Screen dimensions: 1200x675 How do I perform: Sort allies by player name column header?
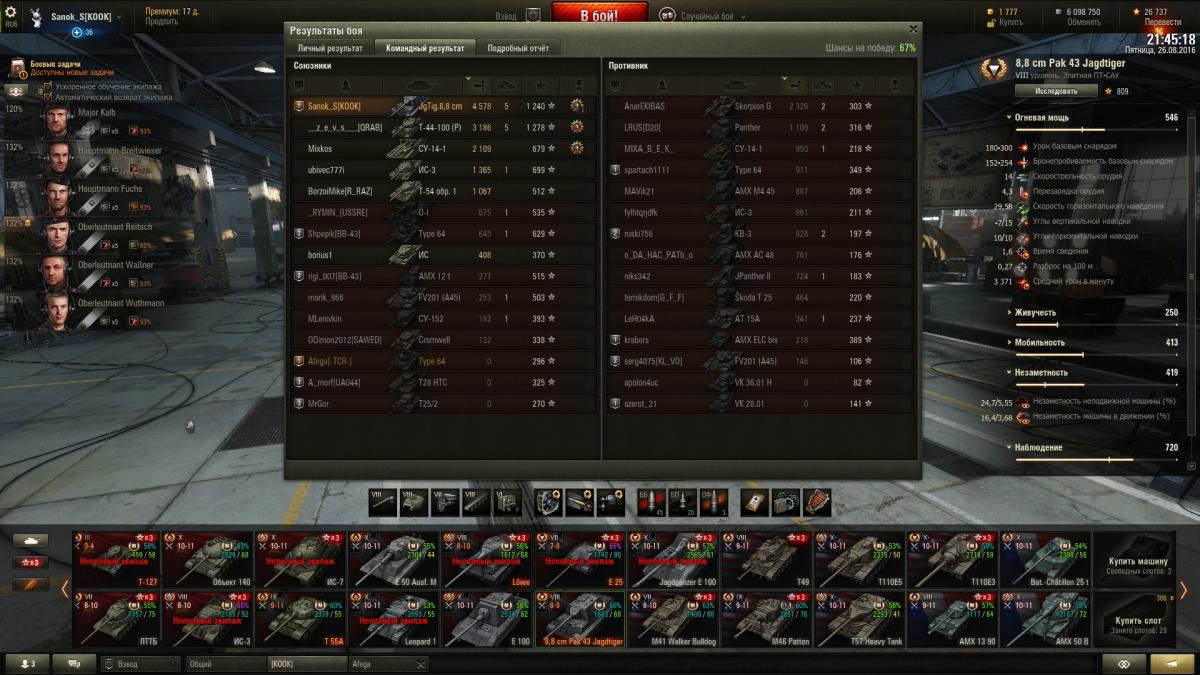click(x=345, y=85)
